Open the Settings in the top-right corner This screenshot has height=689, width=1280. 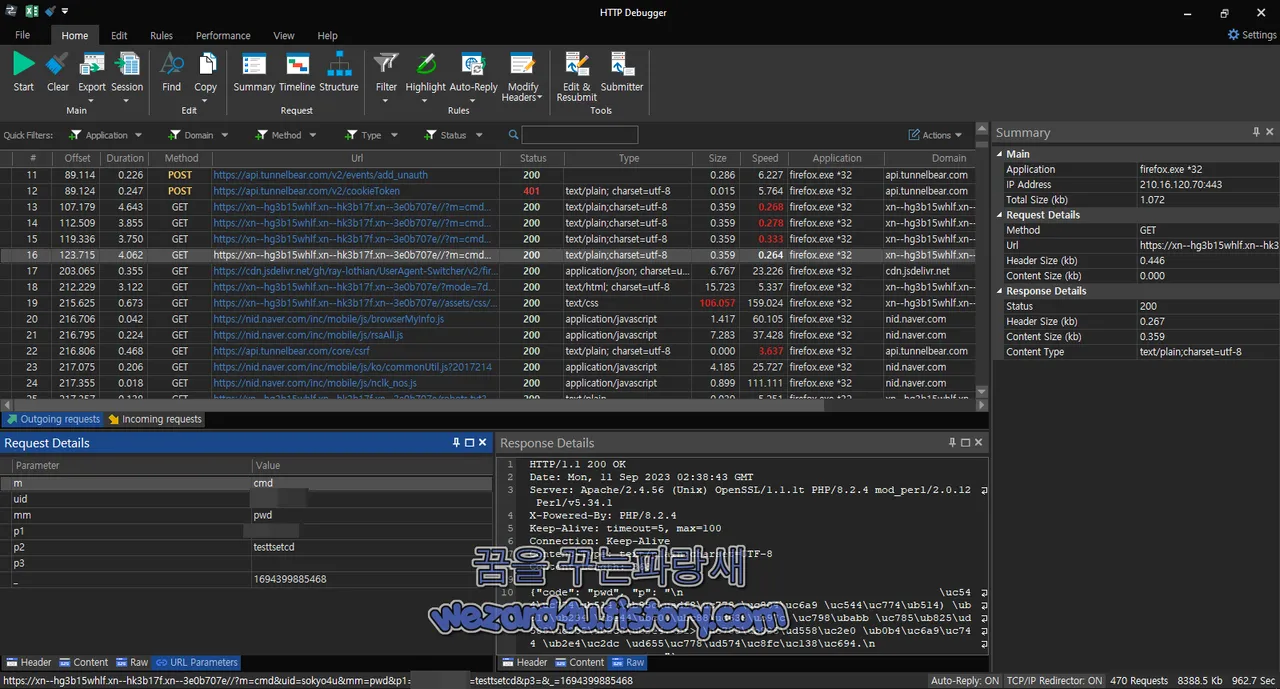point(1251,34)
